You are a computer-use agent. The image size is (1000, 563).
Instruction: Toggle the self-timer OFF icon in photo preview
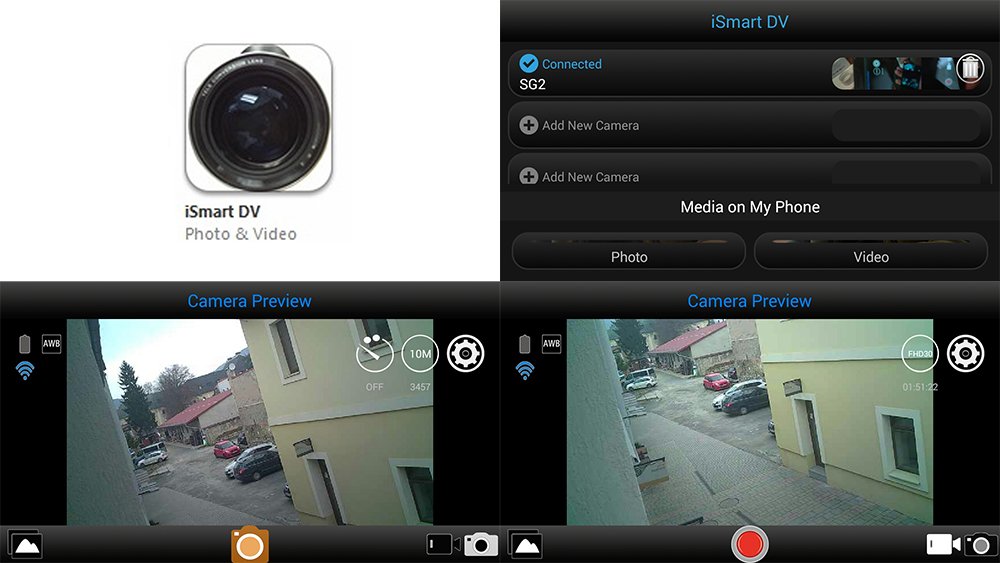click(374, 353)
